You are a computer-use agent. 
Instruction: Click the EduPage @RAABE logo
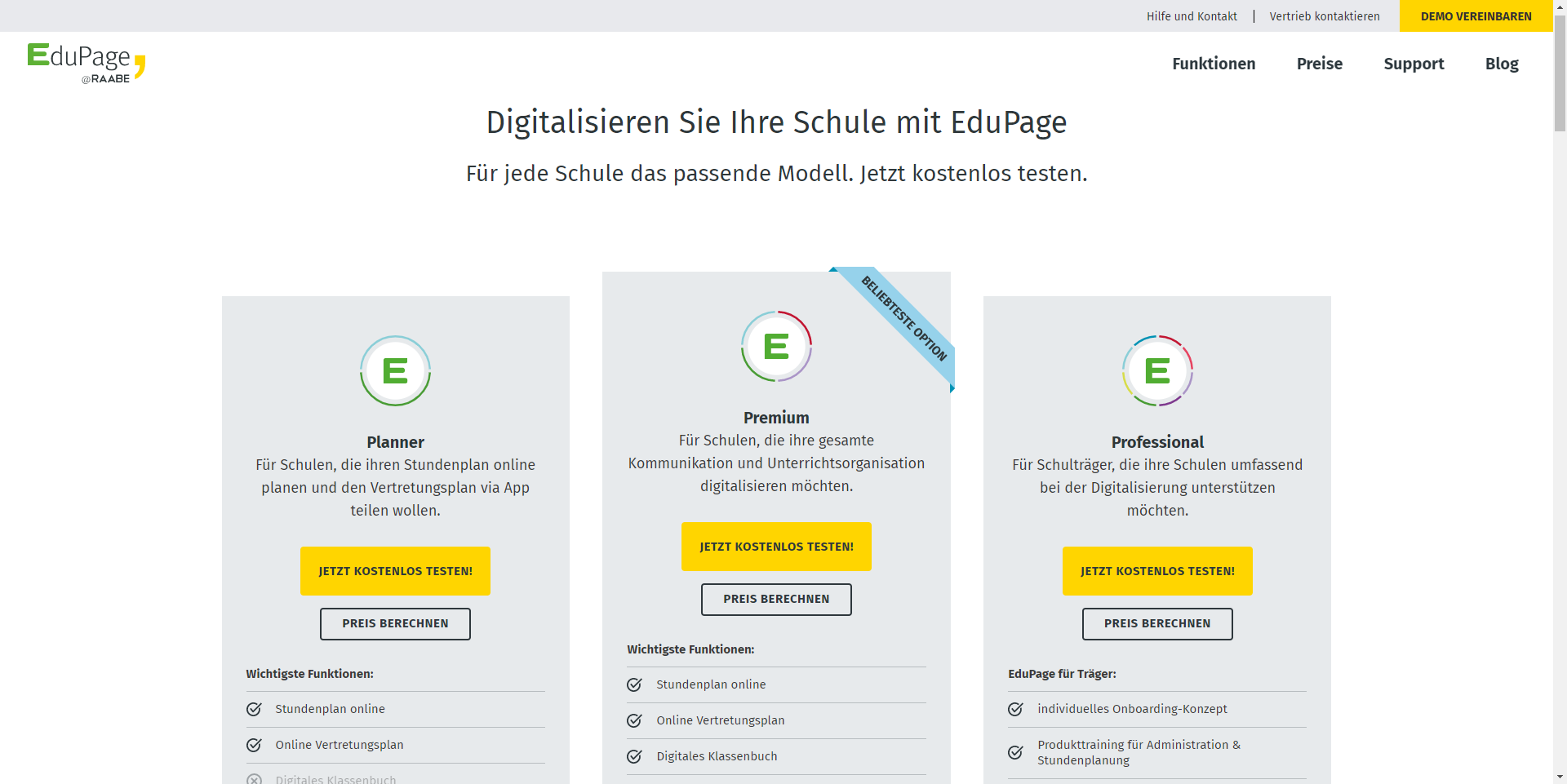(x=87, y=63)
